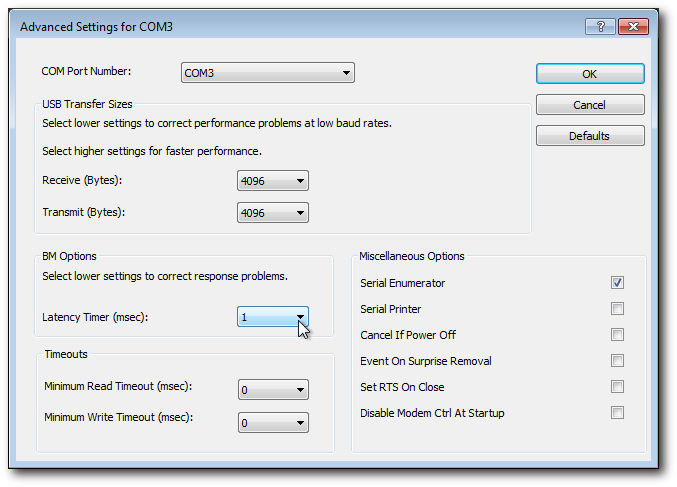677x487 pixels.
Task: Tick the Set RTS On Close checkbox
Action: 618,387
